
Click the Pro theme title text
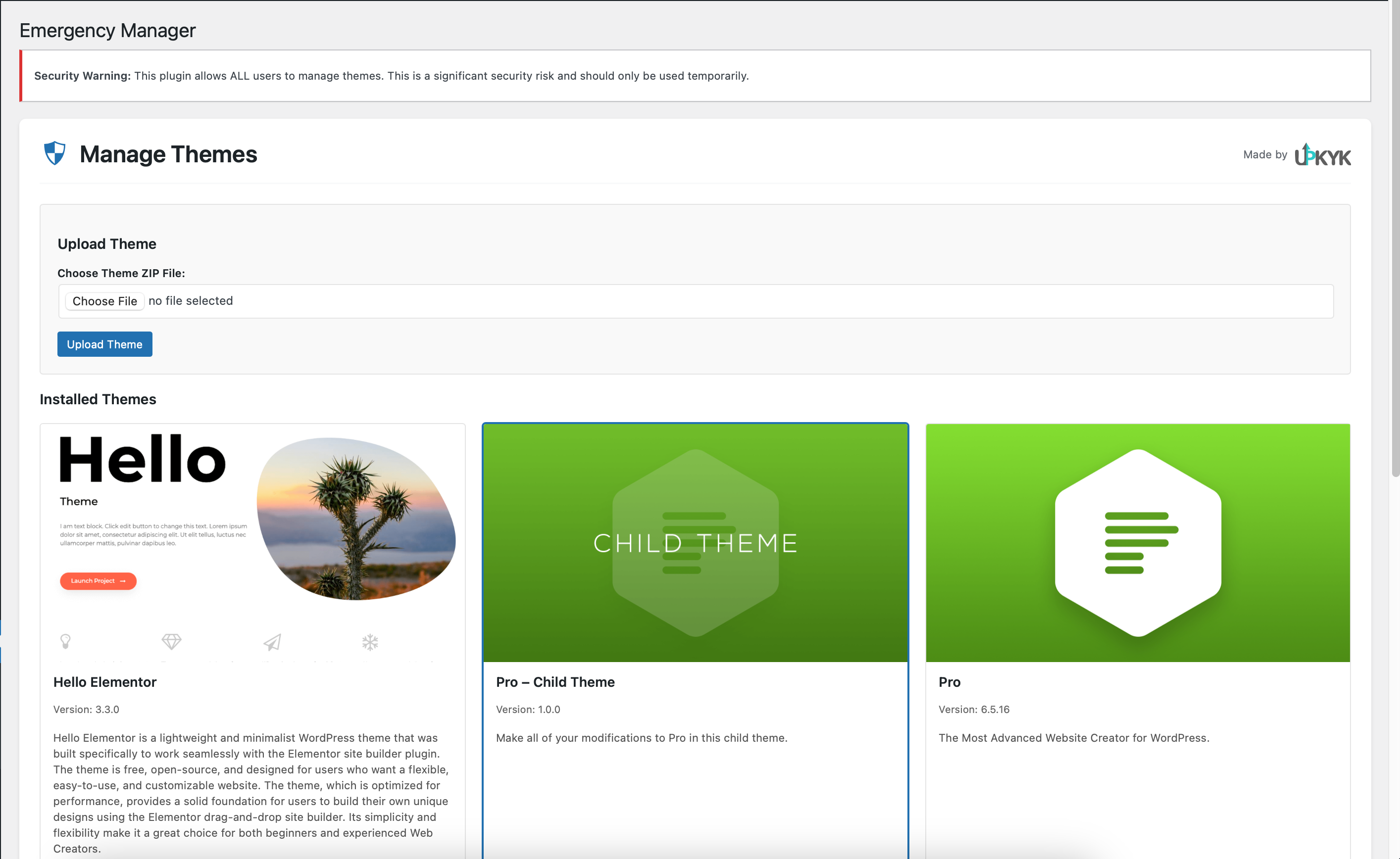pyautogui.click(x=949, y=682)
